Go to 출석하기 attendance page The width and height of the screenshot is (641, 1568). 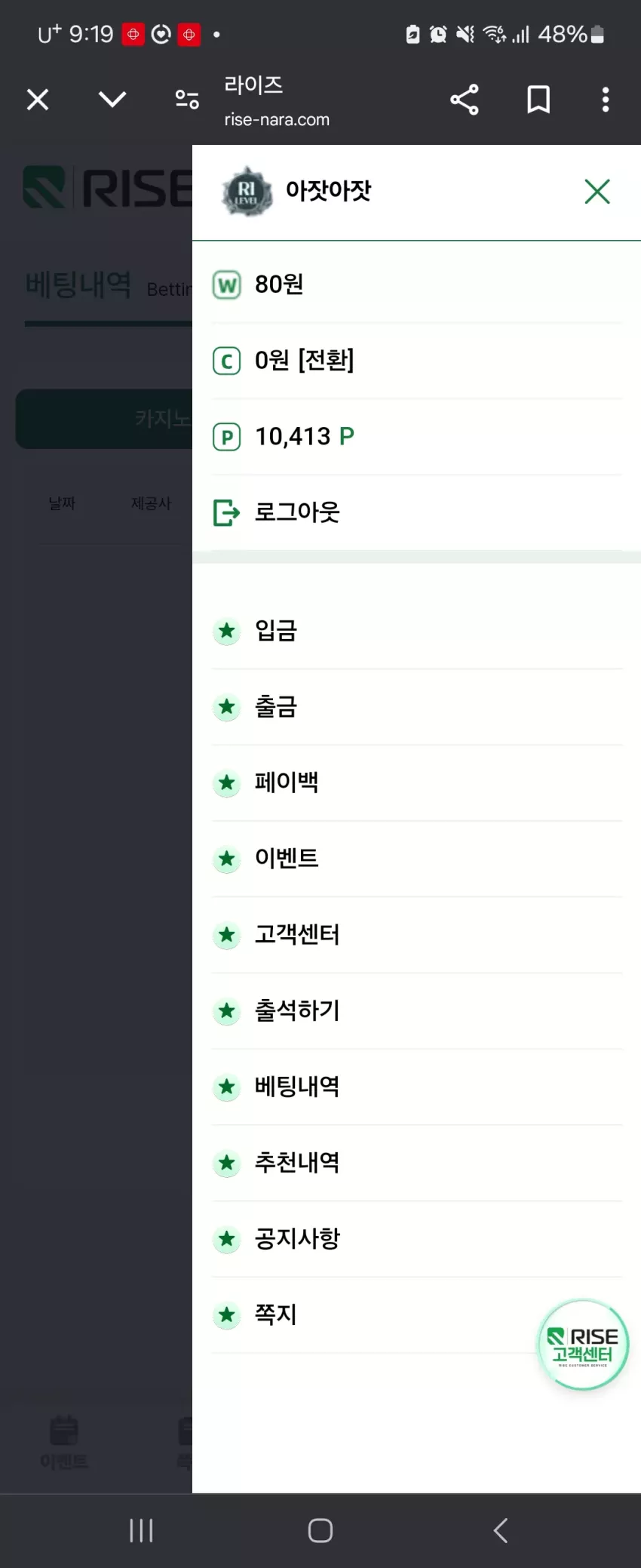(x=416, y=1011)
